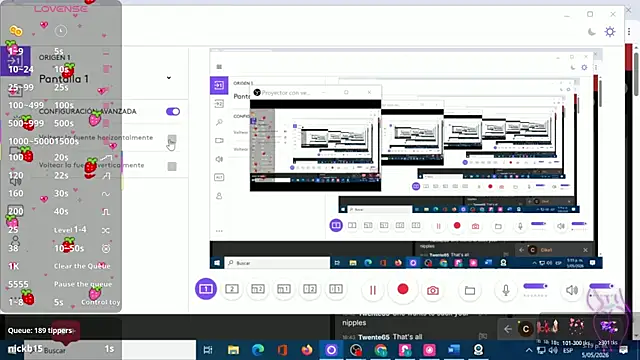Viewport: 640px width, 360px height.
Task: Open the notification center icon
Action: 623,350
